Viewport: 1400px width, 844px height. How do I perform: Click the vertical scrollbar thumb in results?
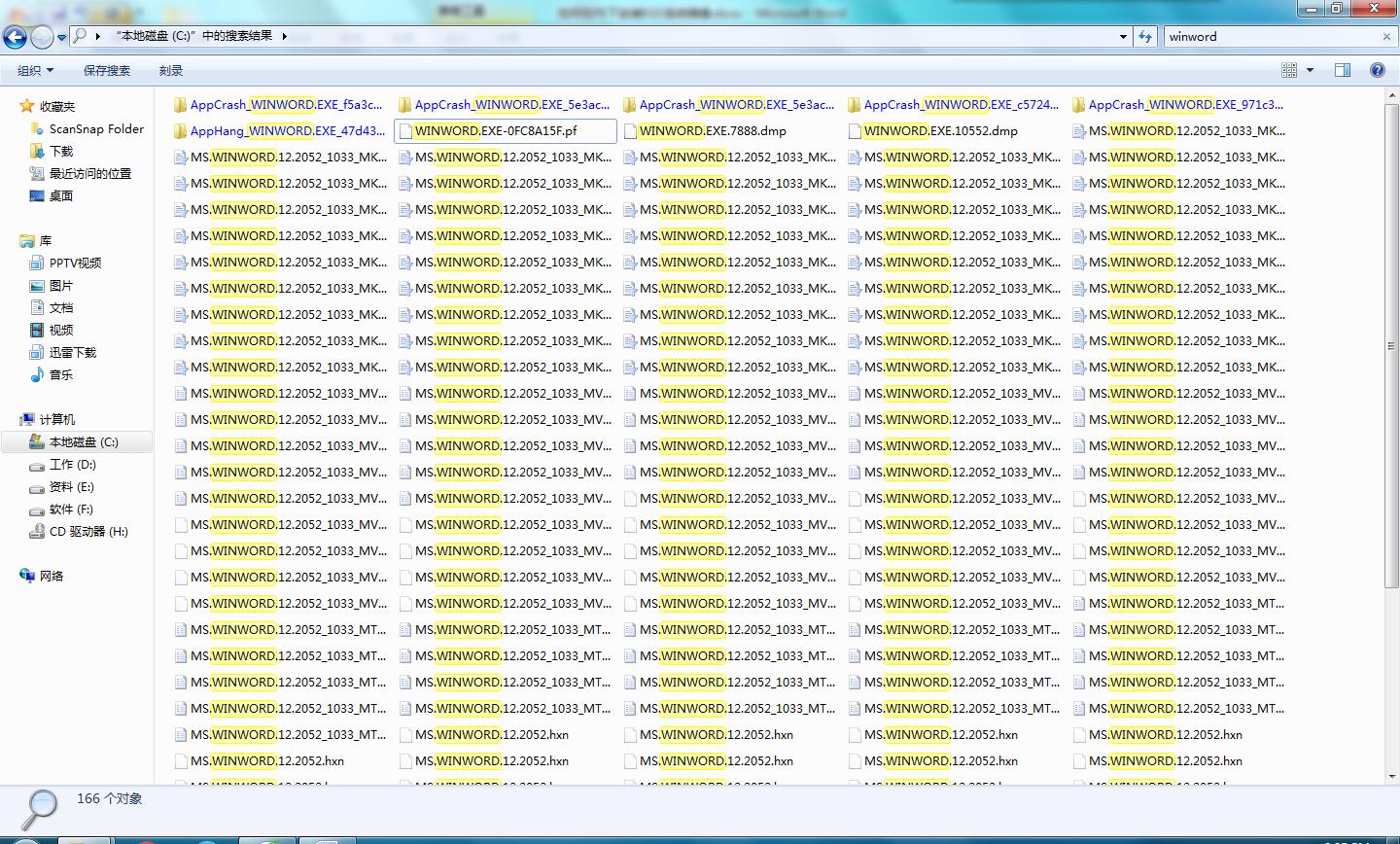[1391, 346]
